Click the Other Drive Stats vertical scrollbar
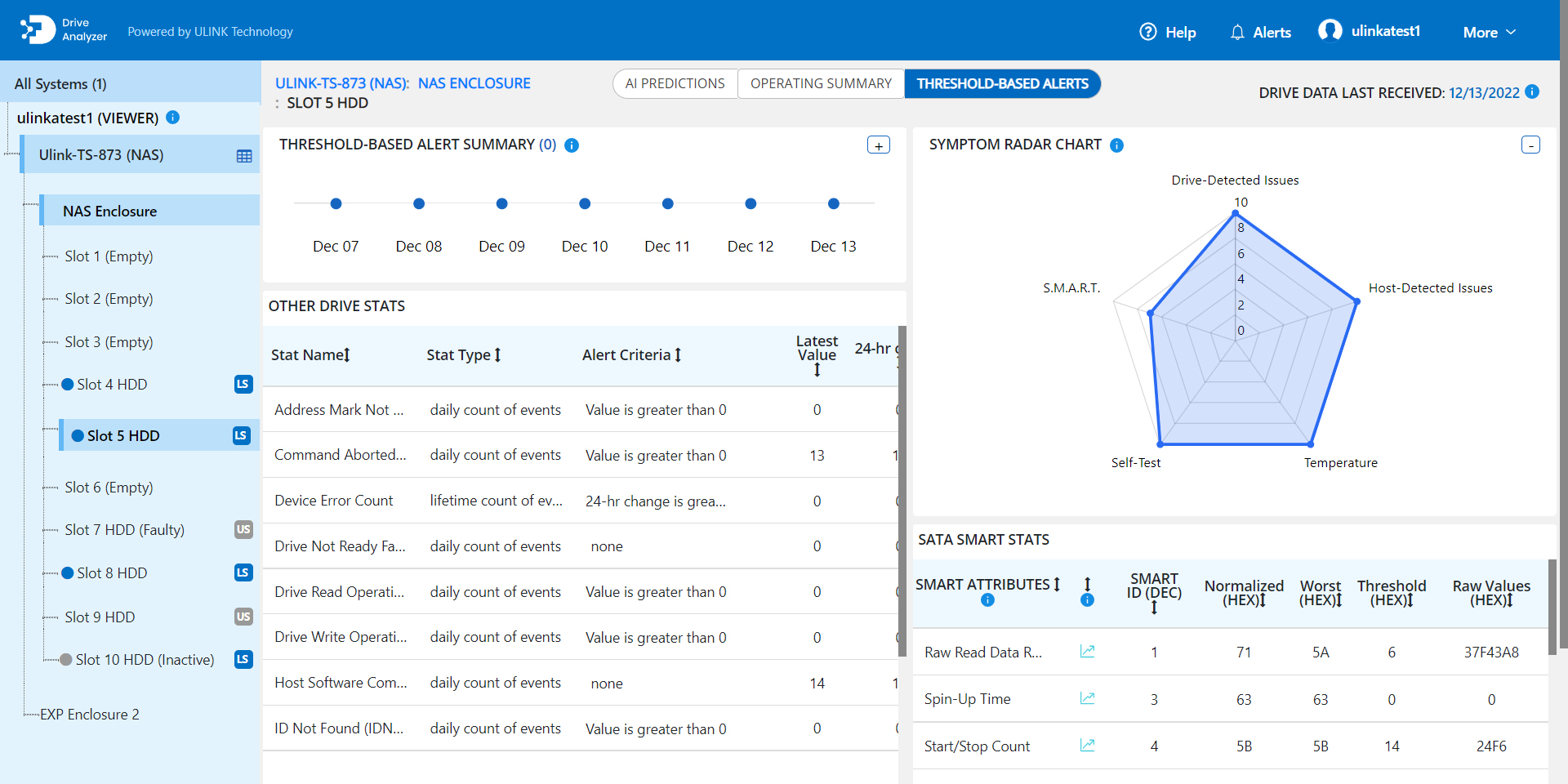 [x=902, y=490]
